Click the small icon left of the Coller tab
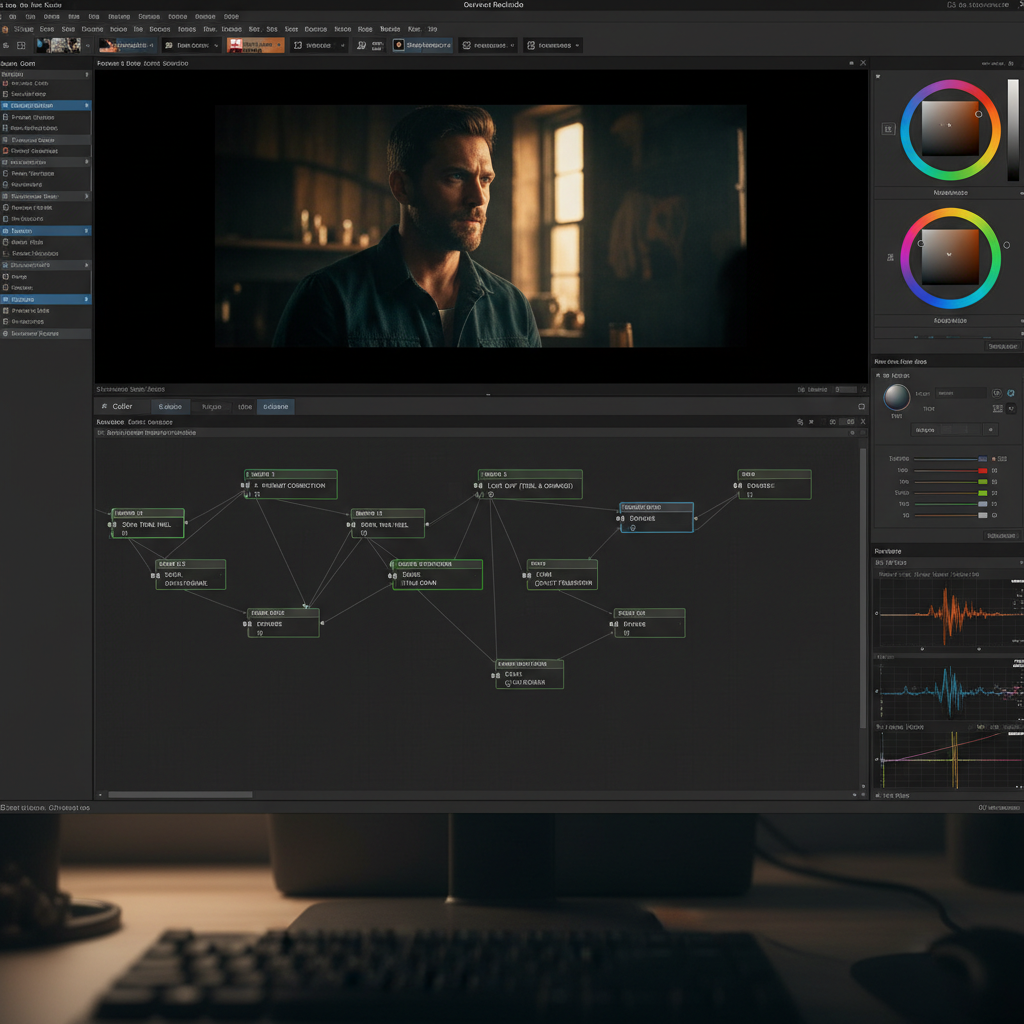The image size is (1024, 1024). click(x=103, y=407)
